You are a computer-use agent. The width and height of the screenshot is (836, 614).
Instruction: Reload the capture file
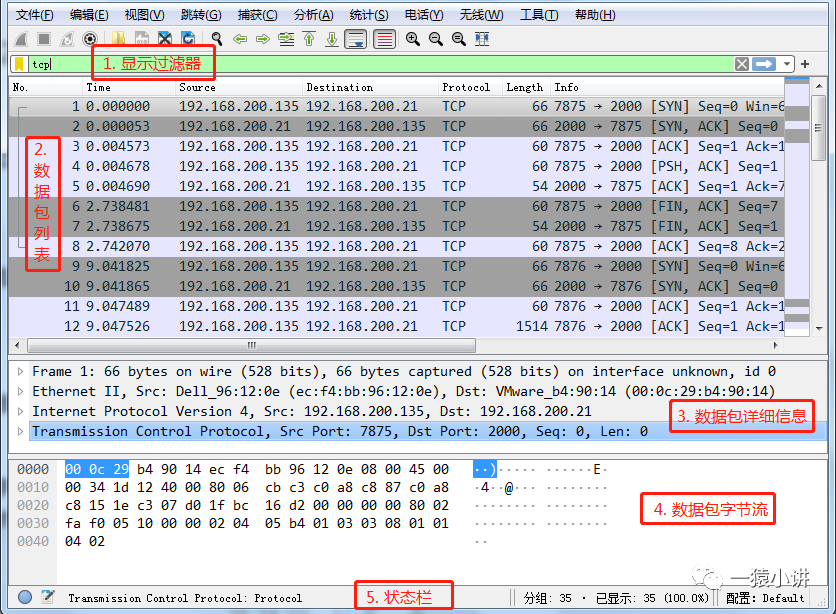coord(188,39)
